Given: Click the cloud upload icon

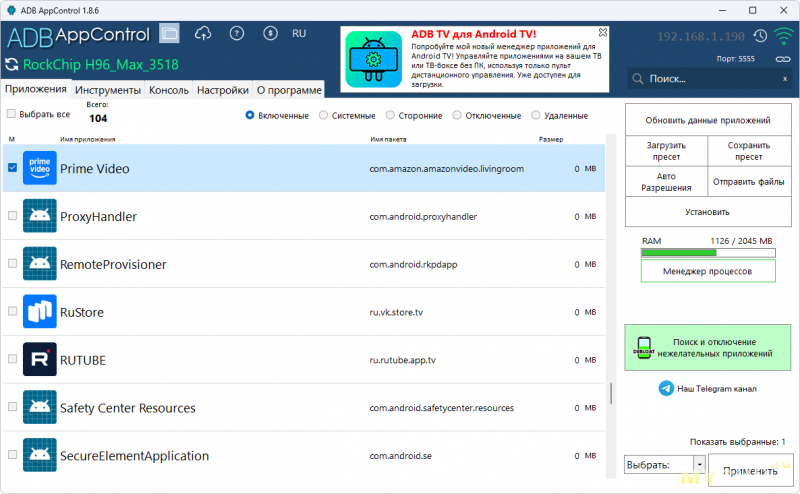Looking at the screenshot, I should coord(203,34).
